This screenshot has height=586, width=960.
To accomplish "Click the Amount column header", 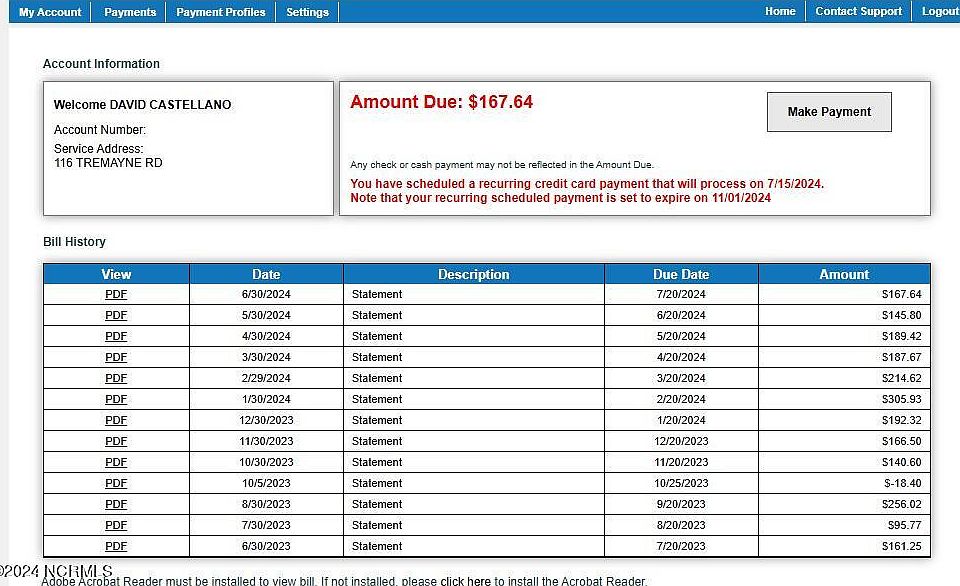I will [844, 274].
